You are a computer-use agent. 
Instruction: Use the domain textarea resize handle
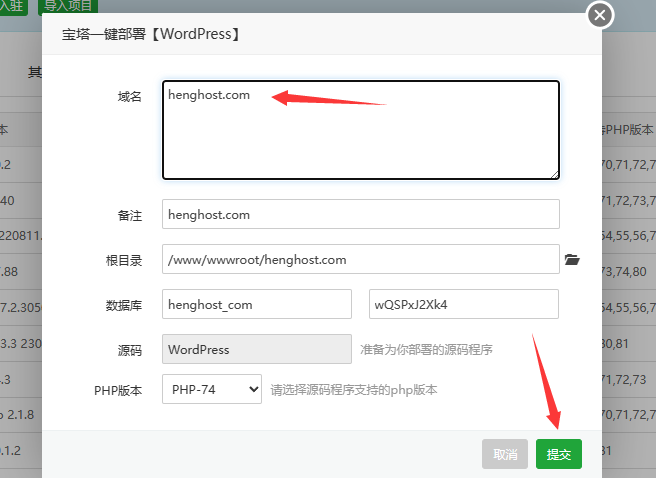(554, 175)
